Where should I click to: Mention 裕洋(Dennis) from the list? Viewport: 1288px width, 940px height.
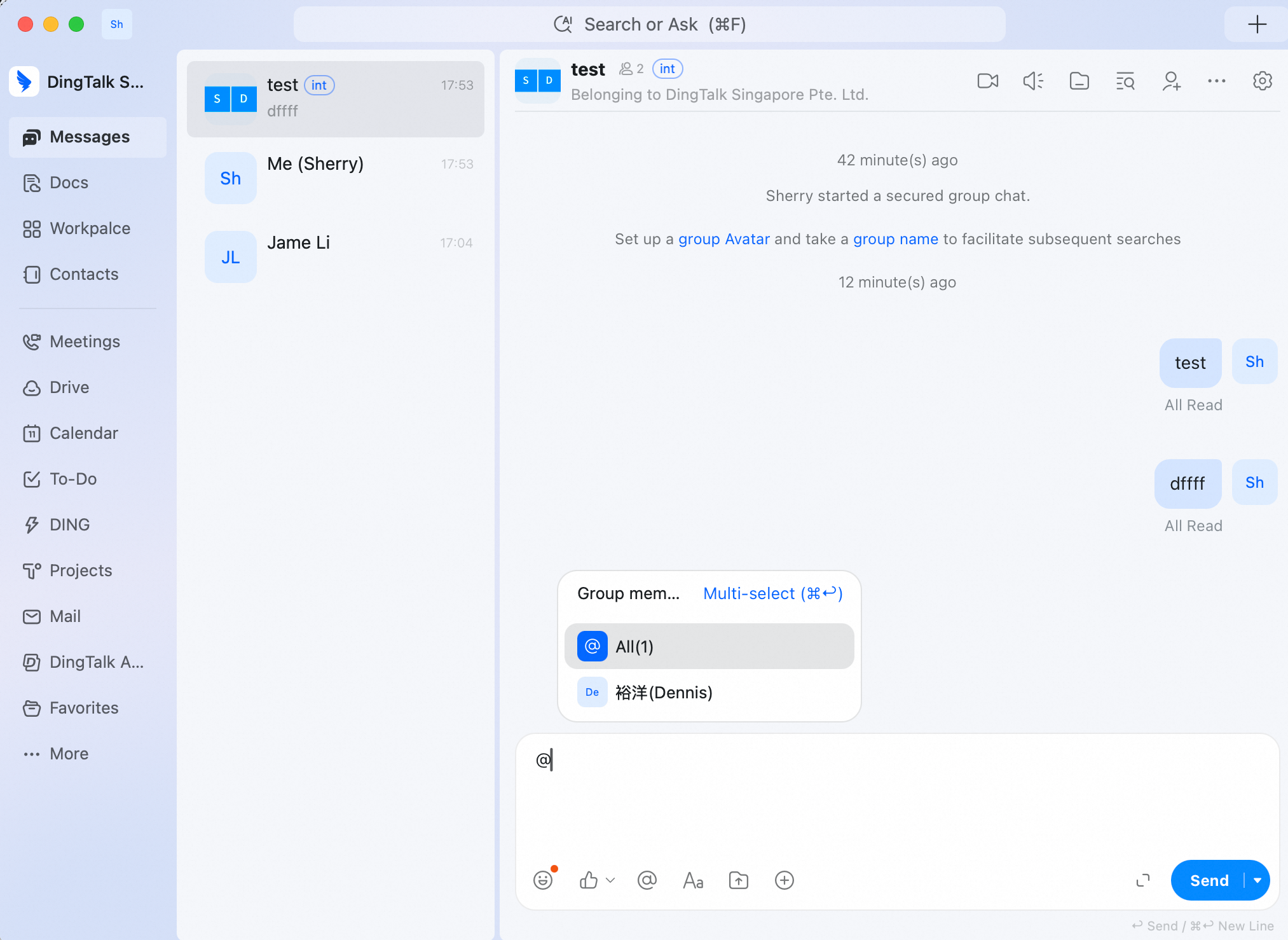pos(709,692)
